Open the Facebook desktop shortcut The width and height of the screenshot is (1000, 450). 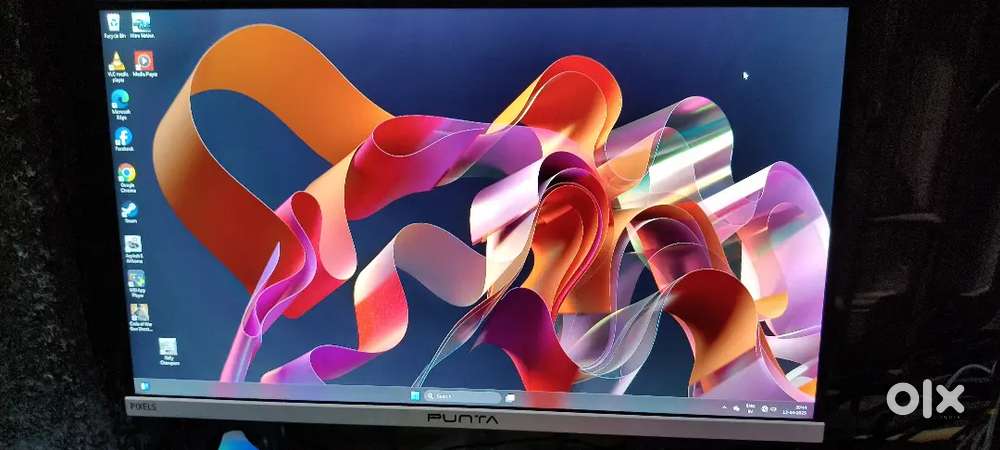point(123,137)
